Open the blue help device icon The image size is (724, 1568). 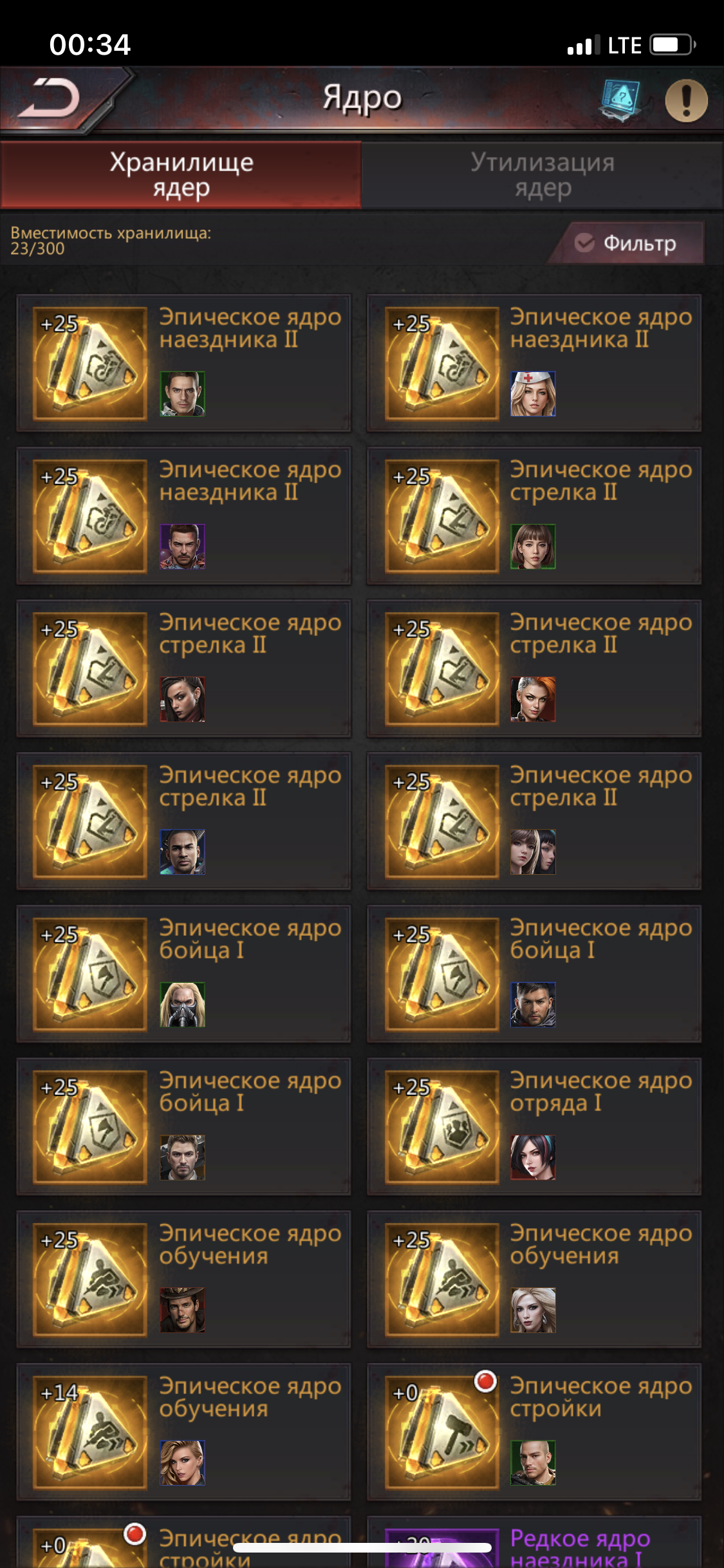point(620,99)
